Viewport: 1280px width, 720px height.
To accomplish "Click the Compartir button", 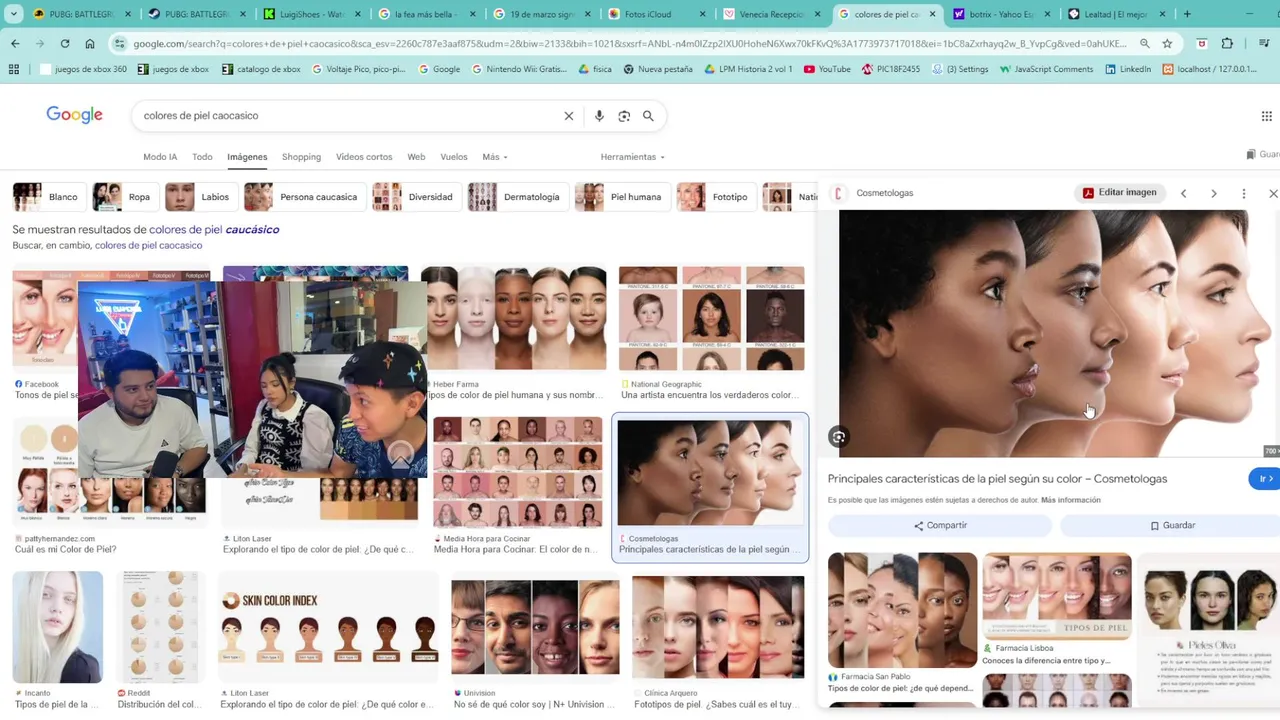I will [940, 525].
